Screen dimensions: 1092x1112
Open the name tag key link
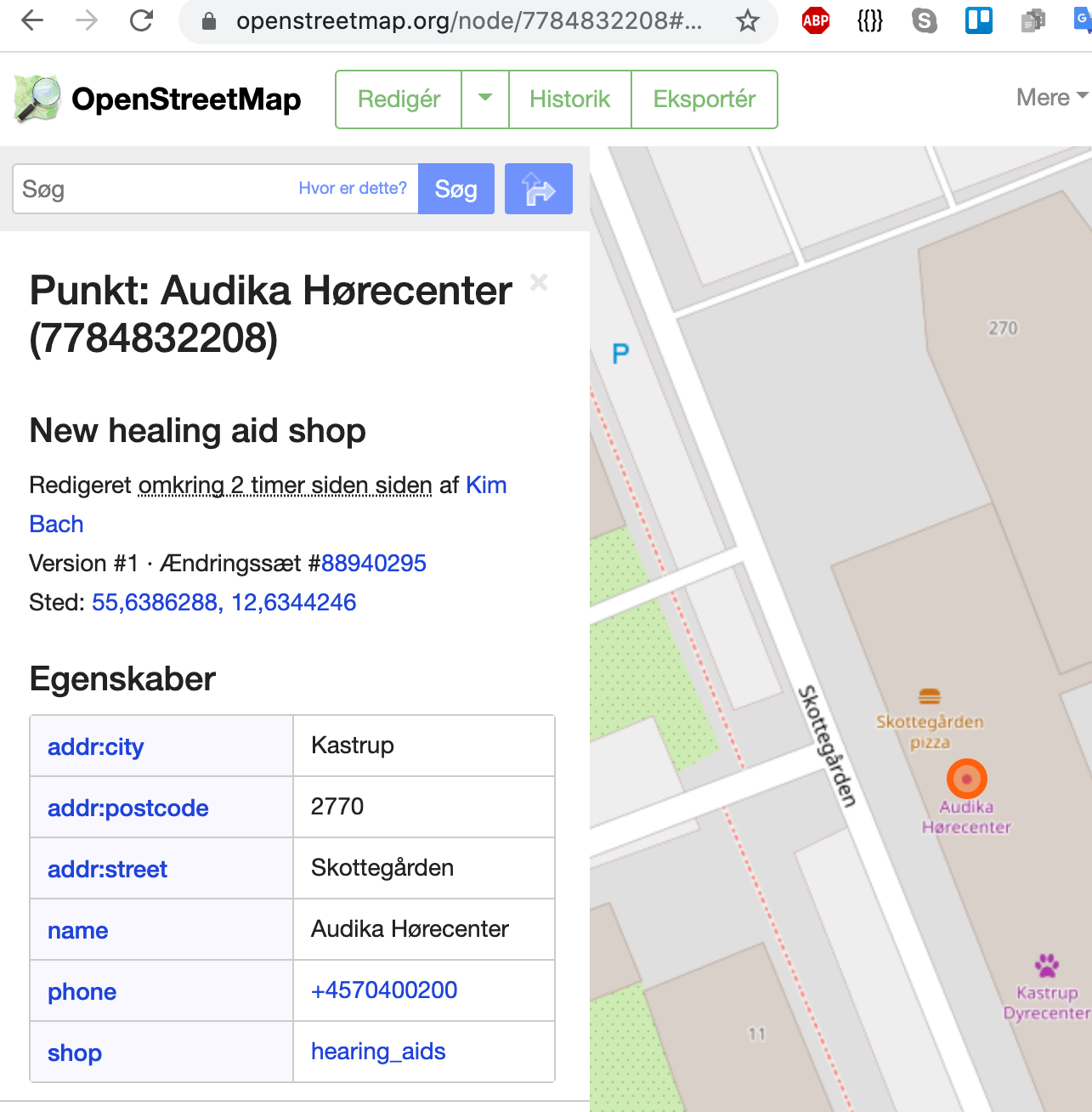click(78, 931)
